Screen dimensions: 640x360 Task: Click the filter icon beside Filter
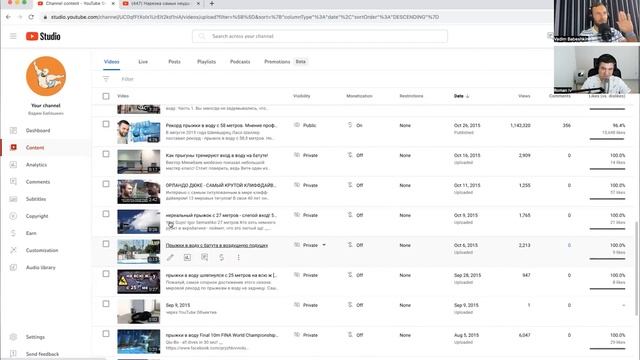[x=106, y=79]
